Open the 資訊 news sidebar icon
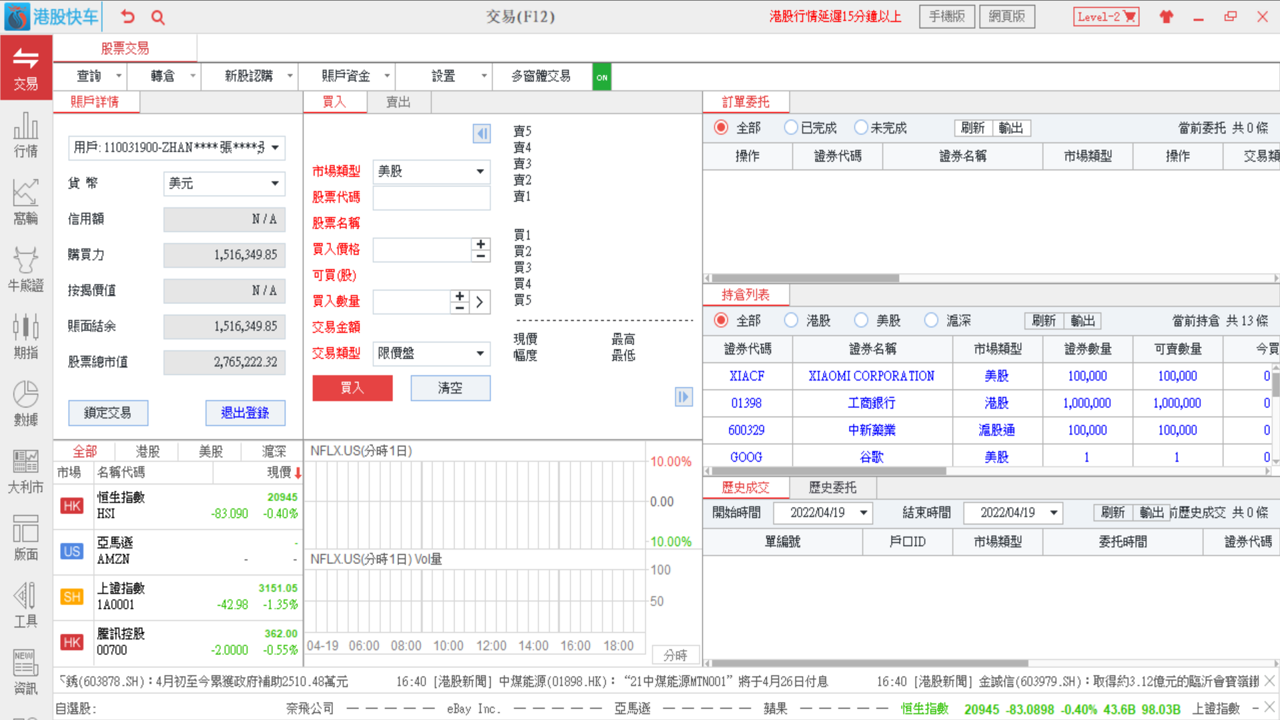This screenshot has height=720, width=1280. tap(26, 673)
